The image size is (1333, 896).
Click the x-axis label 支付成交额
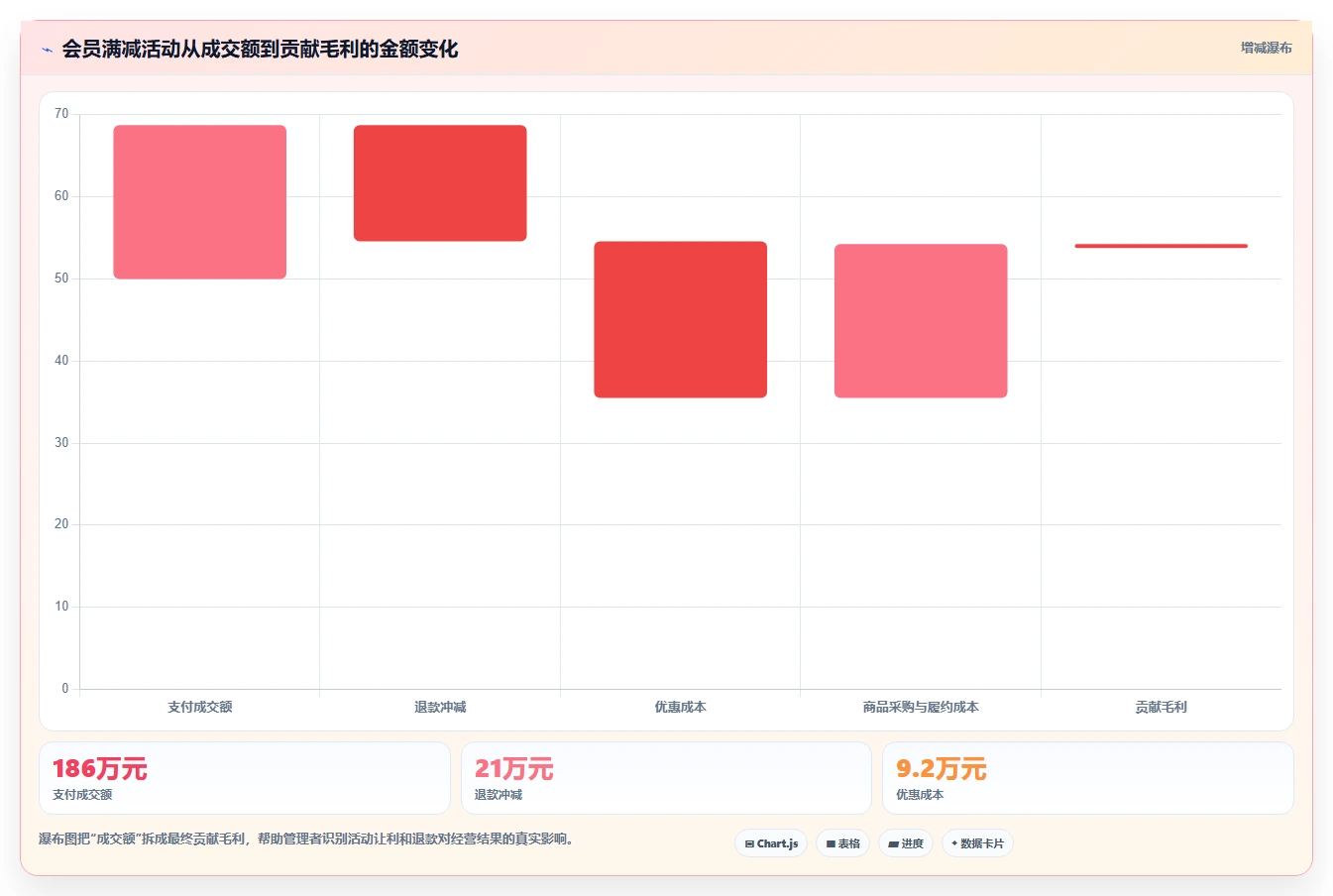[x=200, y=707]
